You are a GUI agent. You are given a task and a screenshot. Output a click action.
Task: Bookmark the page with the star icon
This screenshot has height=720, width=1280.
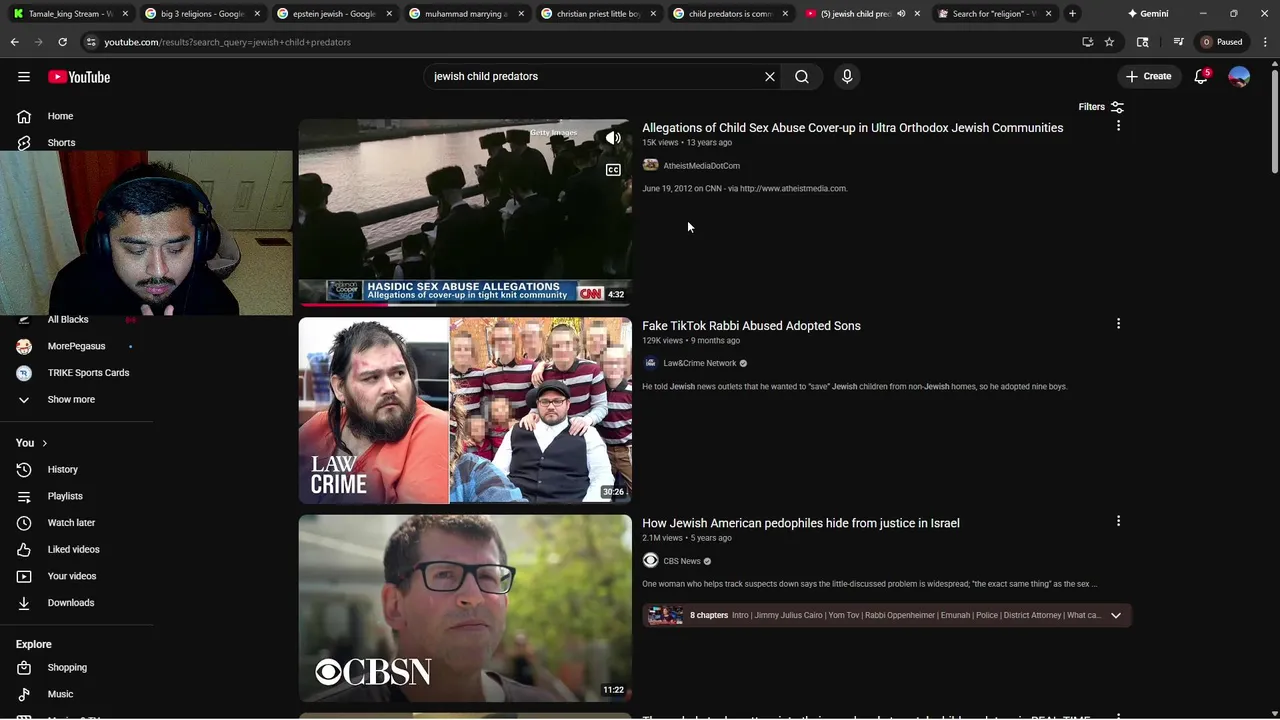(1109, 42)
